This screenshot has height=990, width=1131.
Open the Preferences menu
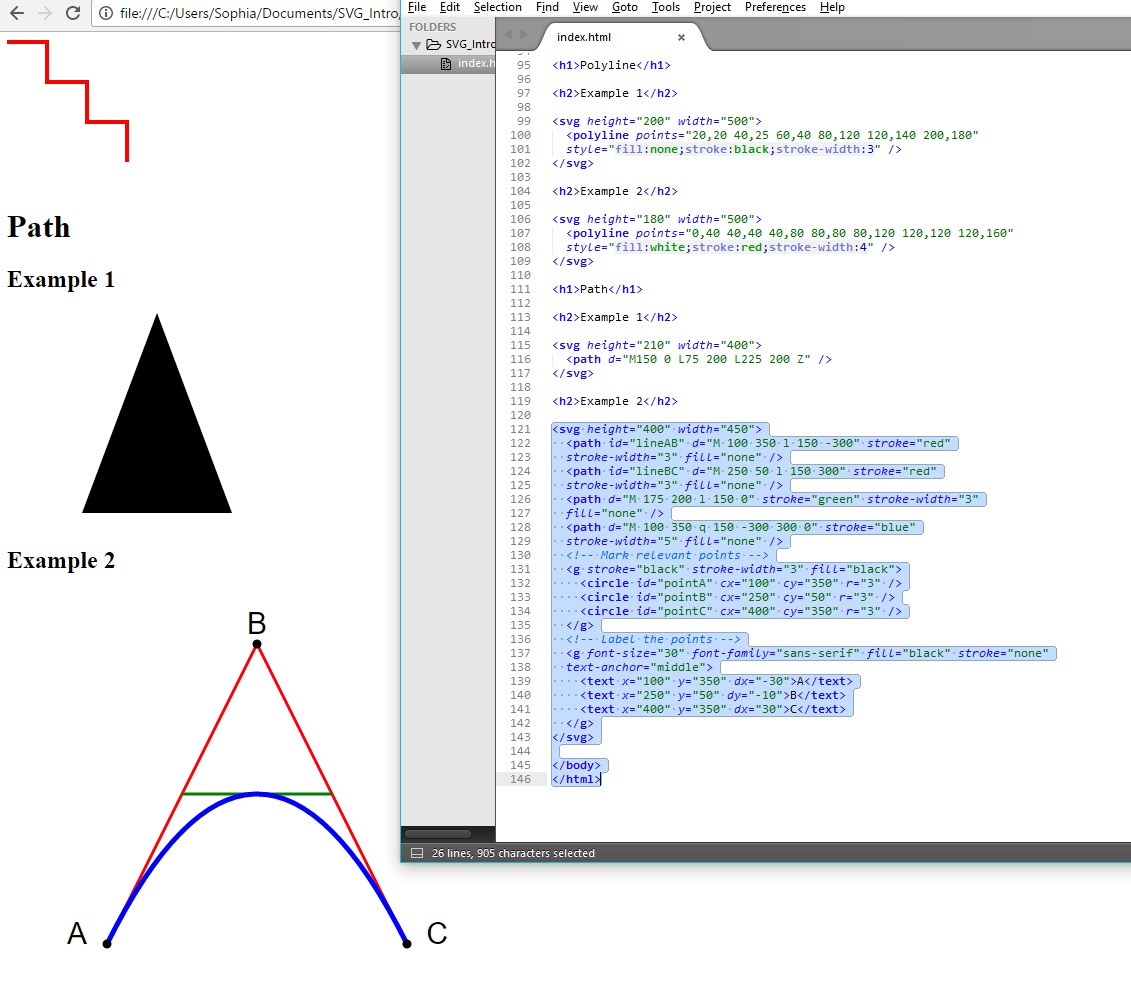[x=775, y=7]
